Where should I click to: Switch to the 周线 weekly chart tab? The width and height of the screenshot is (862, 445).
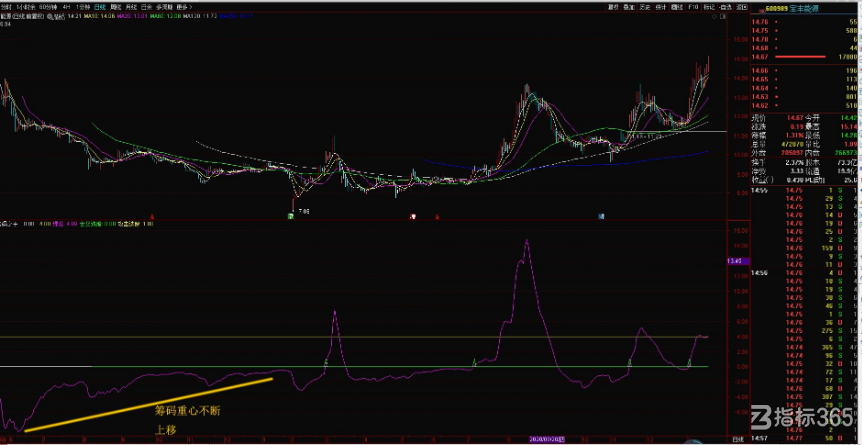click(x=115, y=7)
